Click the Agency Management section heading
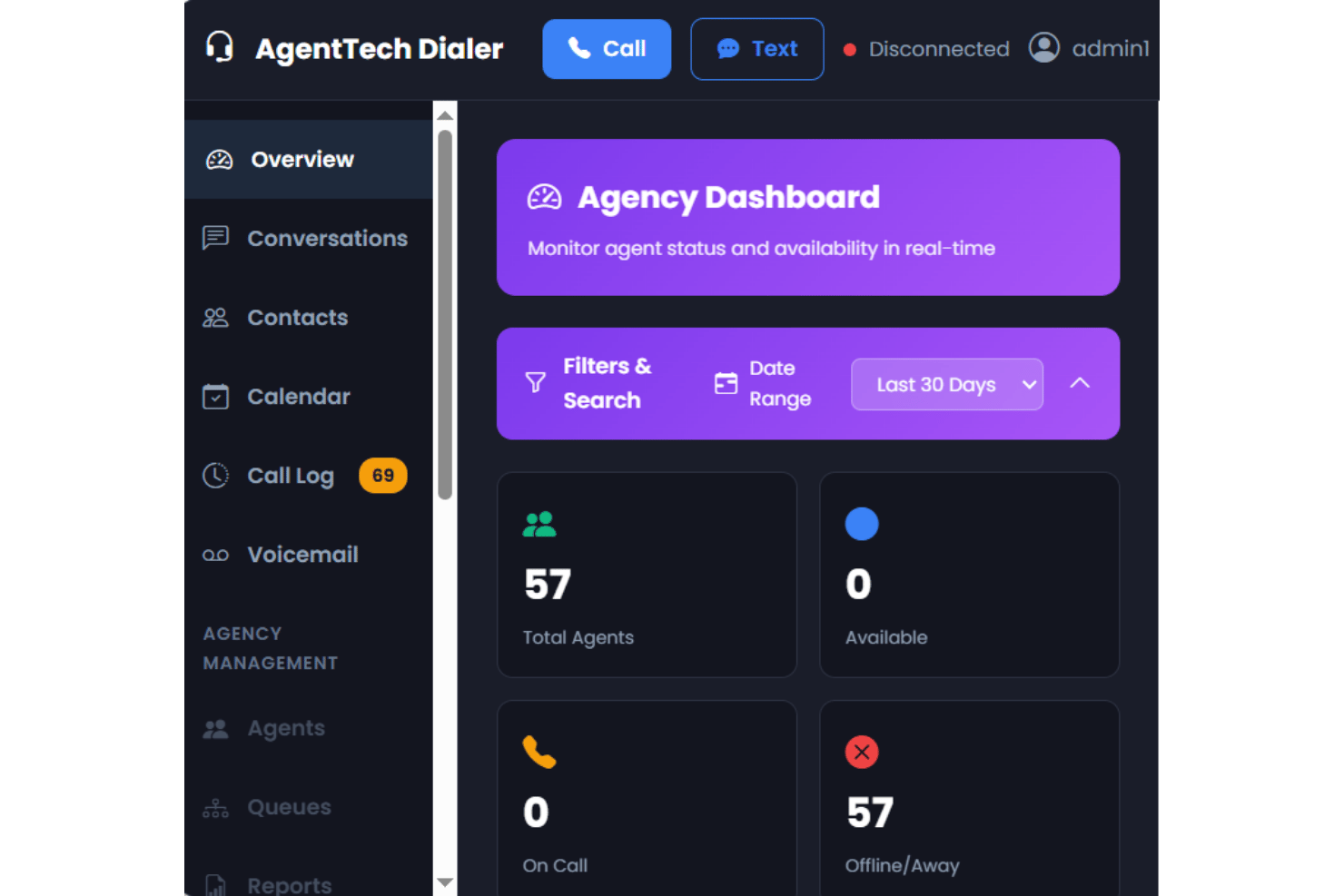Screen dimensions: 1344x896 click(271, 648)
